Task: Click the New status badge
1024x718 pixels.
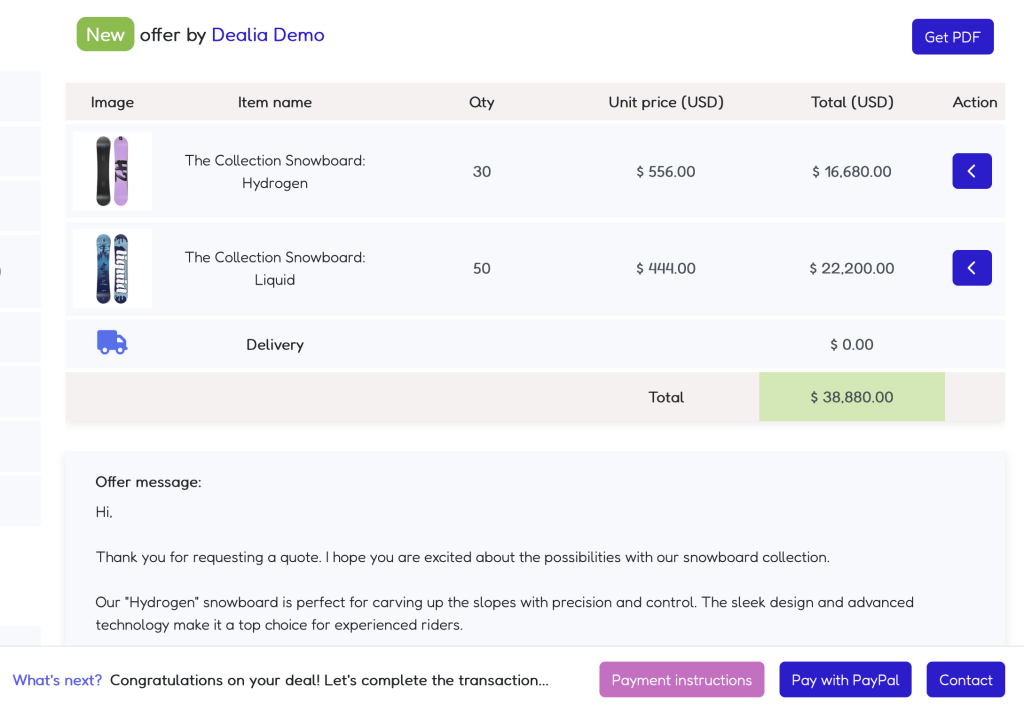Action: (x=105, y=34)
